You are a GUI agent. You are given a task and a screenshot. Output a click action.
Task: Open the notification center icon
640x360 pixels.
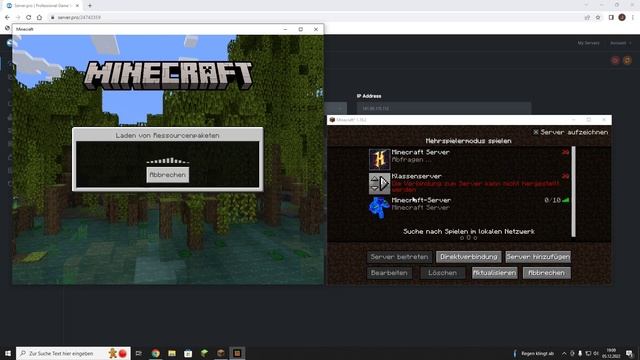click(x=629, y=353)
